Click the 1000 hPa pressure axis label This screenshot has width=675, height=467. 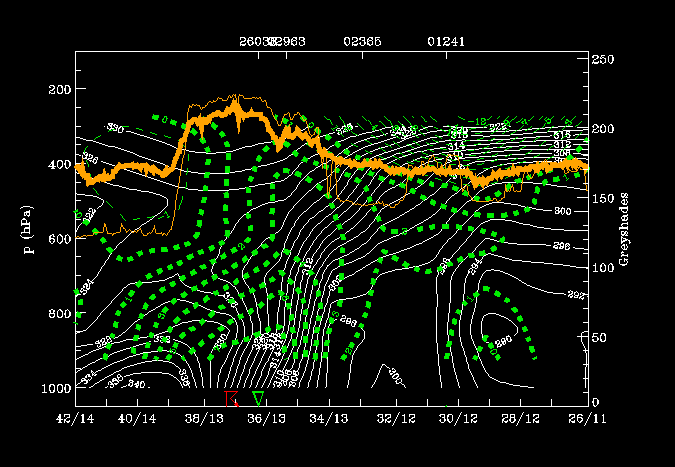(54, 388)
